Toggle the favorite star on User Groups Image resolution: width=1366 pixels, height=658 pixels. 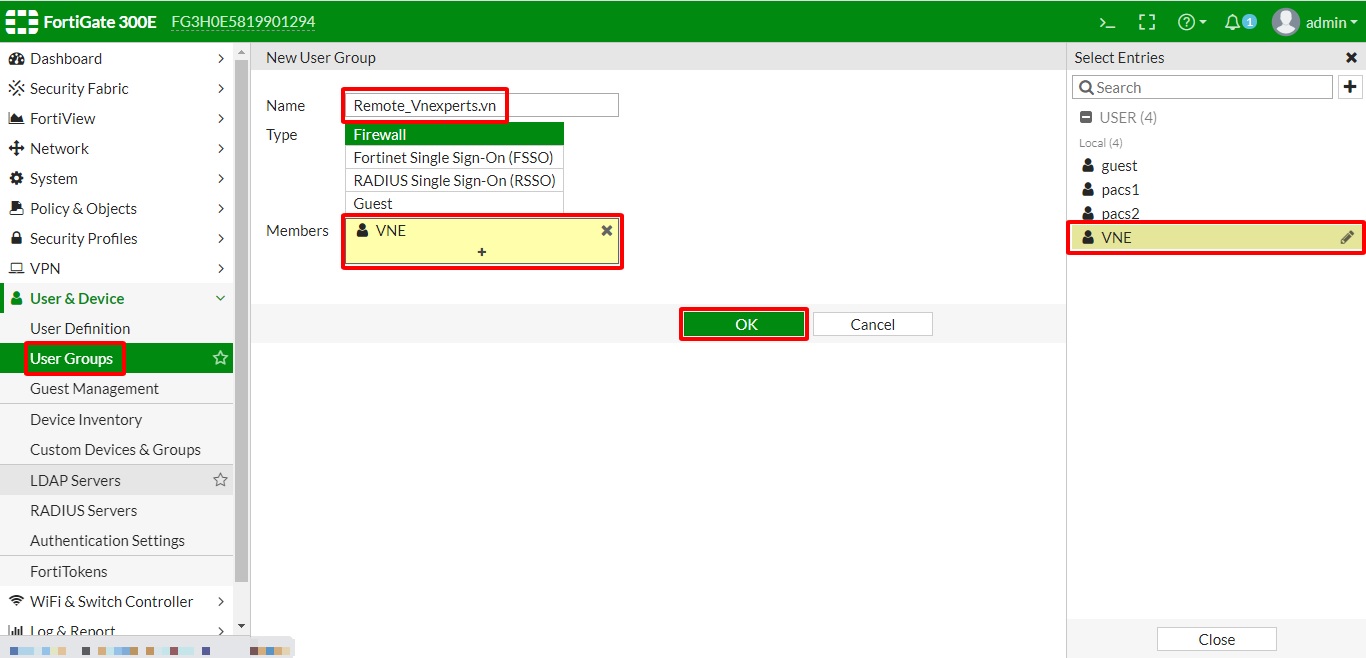click(220, 358)
